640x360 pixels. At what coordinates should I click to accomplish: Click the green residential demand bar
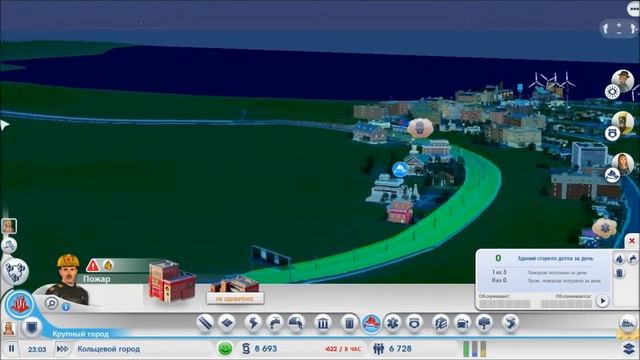466,349
